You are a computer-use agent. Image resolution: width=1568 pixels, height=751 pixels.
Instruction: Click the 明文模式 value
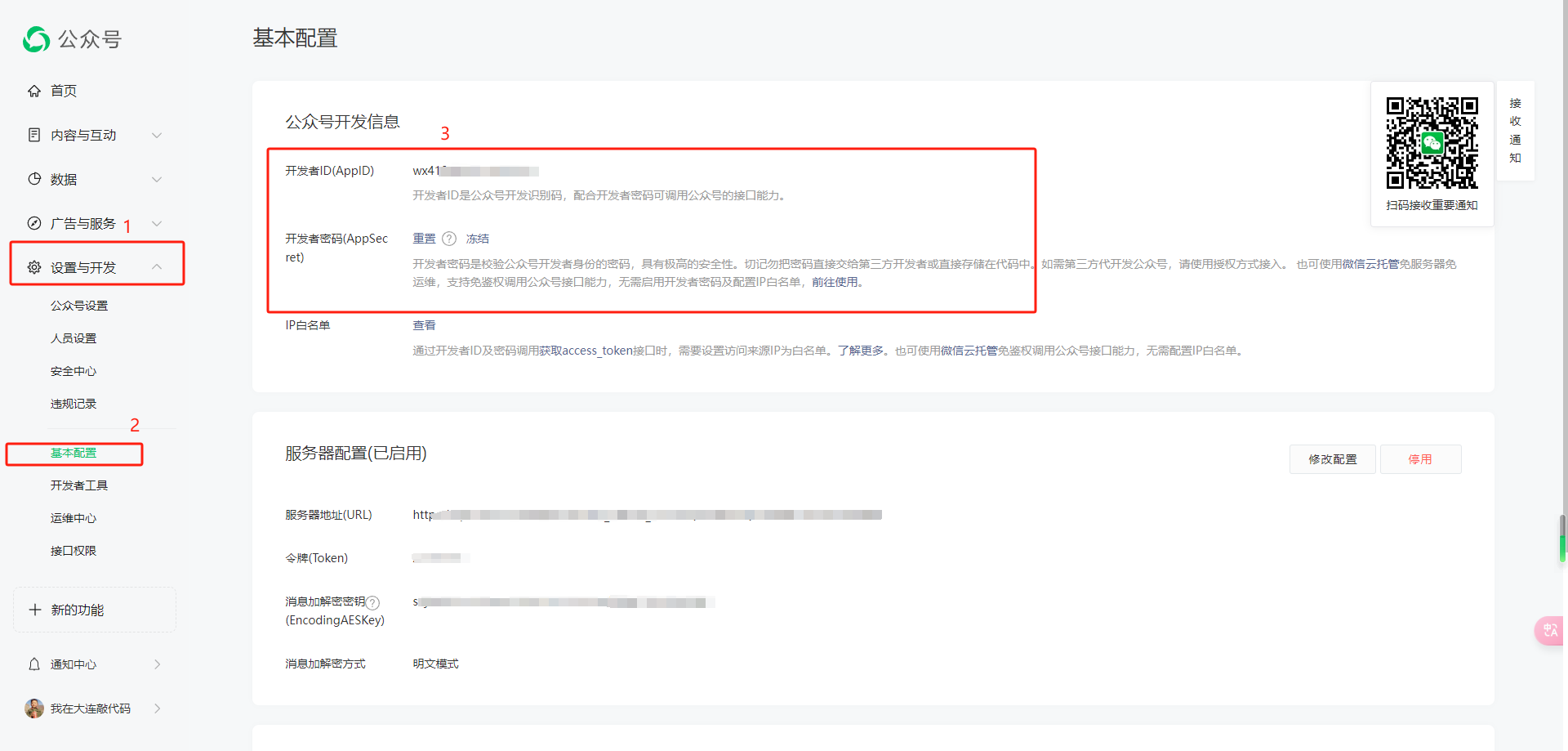click(x=435, y=664)
